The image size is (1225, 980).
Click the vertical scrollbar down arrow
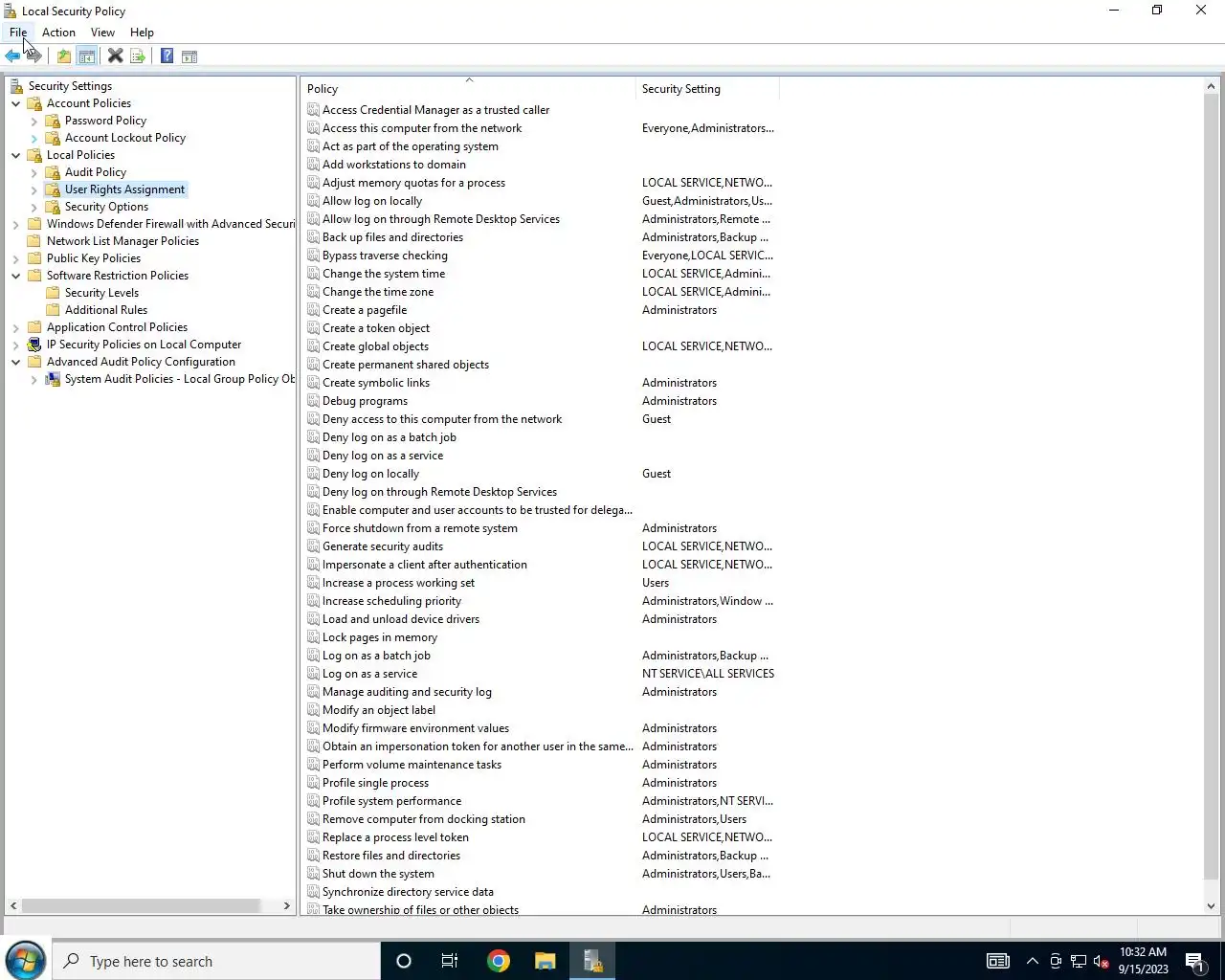(x=1211, y=906)
